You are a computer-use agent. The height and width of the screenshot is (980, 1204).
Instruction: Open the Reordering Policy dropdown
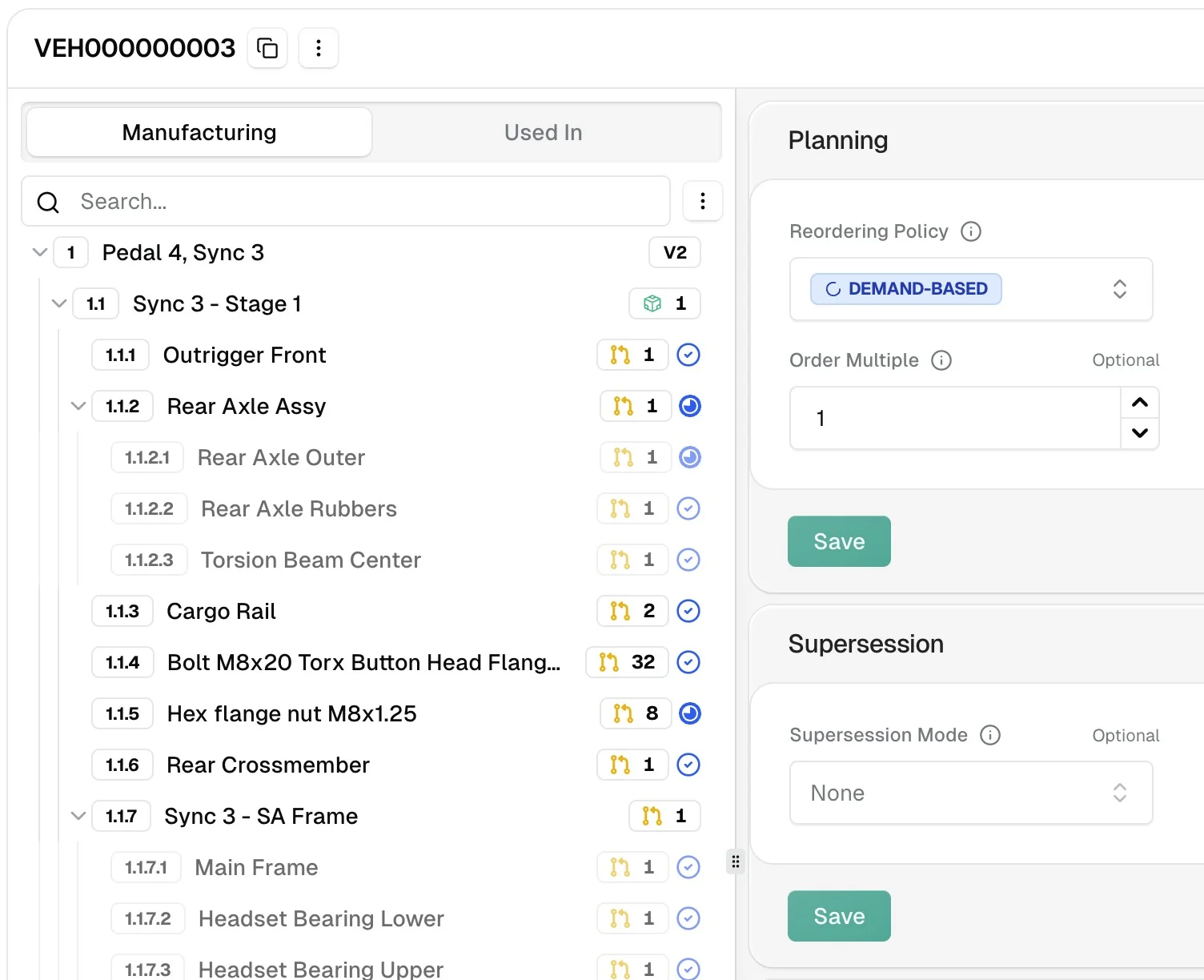point(971,289)
